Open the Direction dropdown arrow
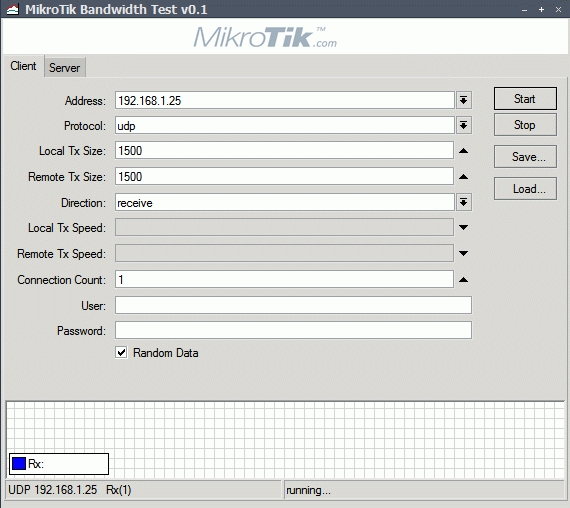 pos(463,203)
